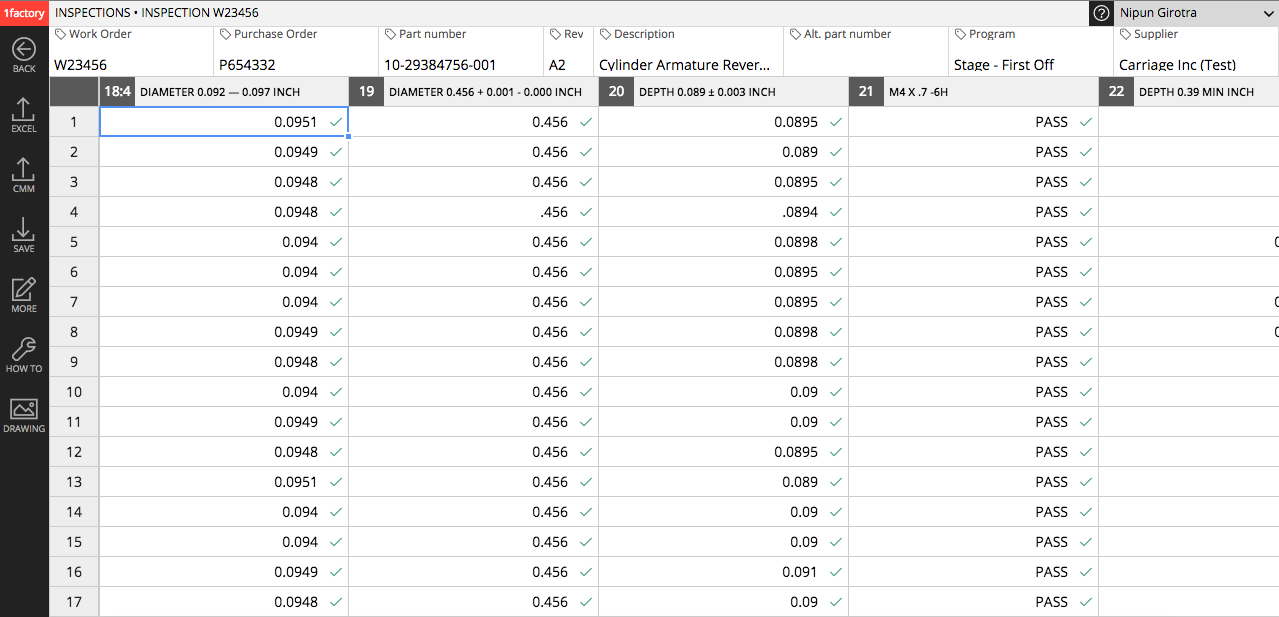The image size is (1279, 617).
Task: Open the More edit options icon
Action: pyautogui.click(x=24, y=290)
